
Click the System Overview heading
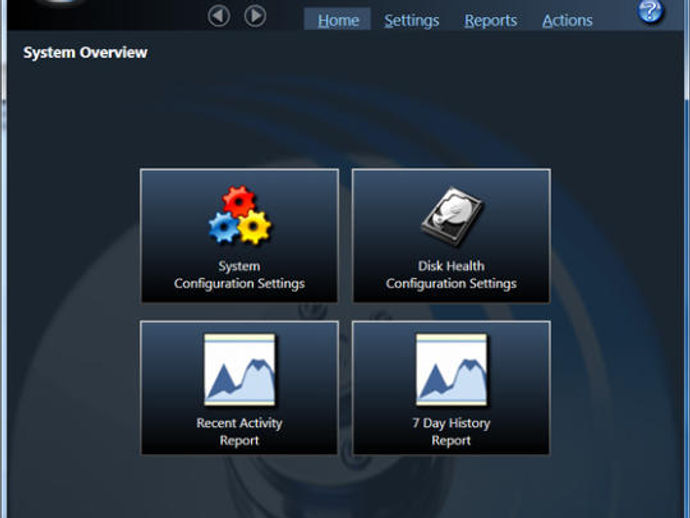click(85, 52)
